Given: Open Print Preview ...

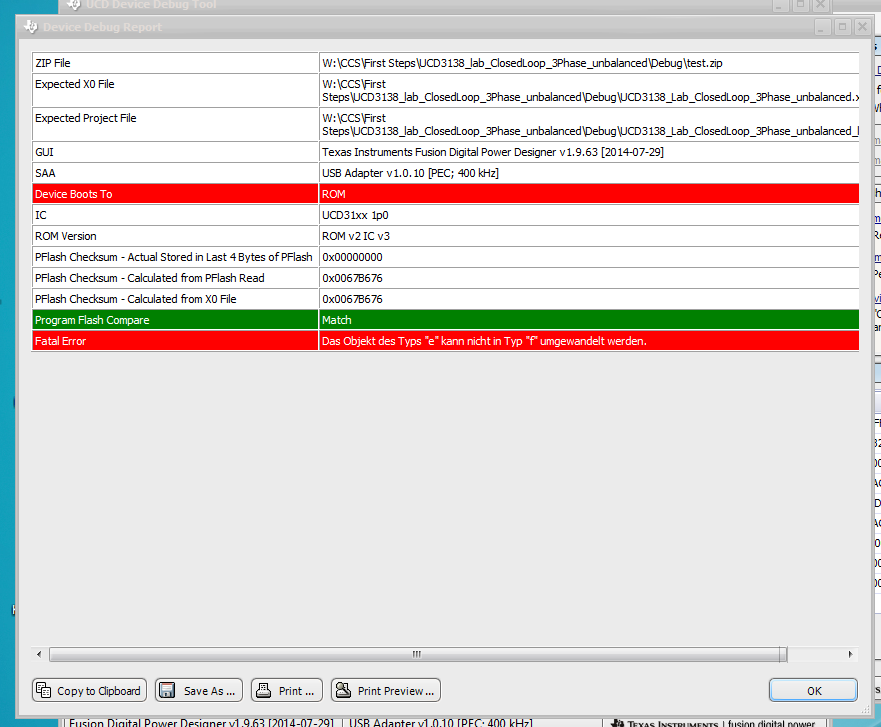Looking at the screenshot, I should coord(385,690).
